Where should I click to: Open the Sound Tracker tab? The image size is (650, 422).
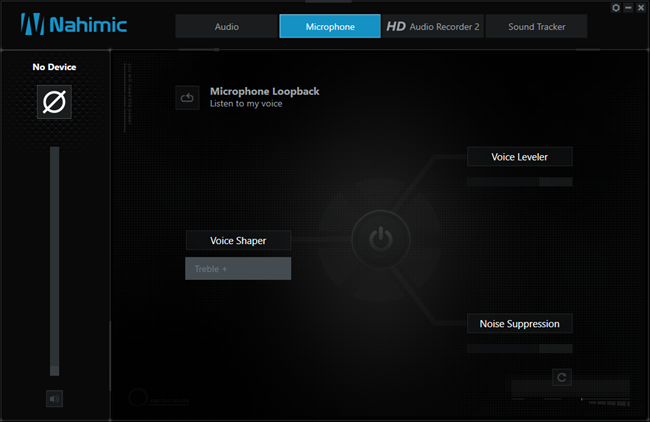(536, 27)
